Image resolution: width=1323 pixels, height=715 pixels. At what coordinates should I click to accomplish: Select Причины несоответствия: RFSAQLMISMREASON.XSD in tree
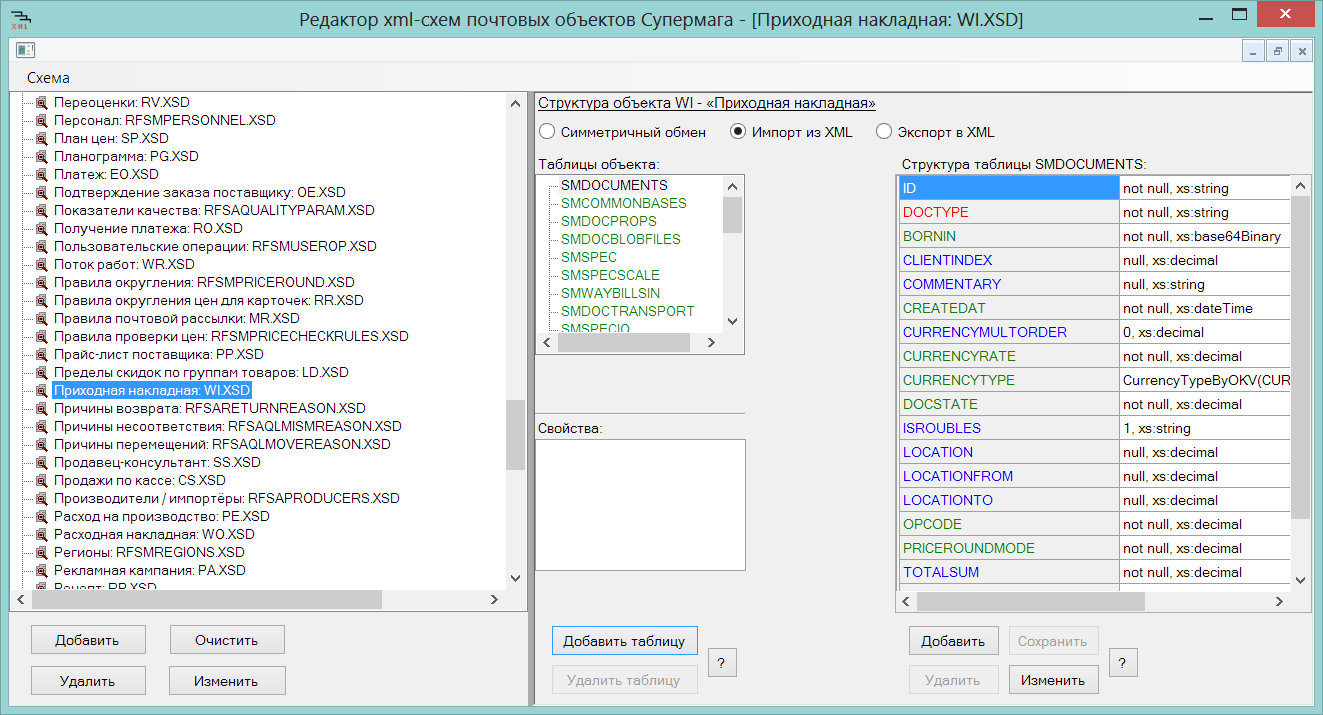(x=227, y=426)
